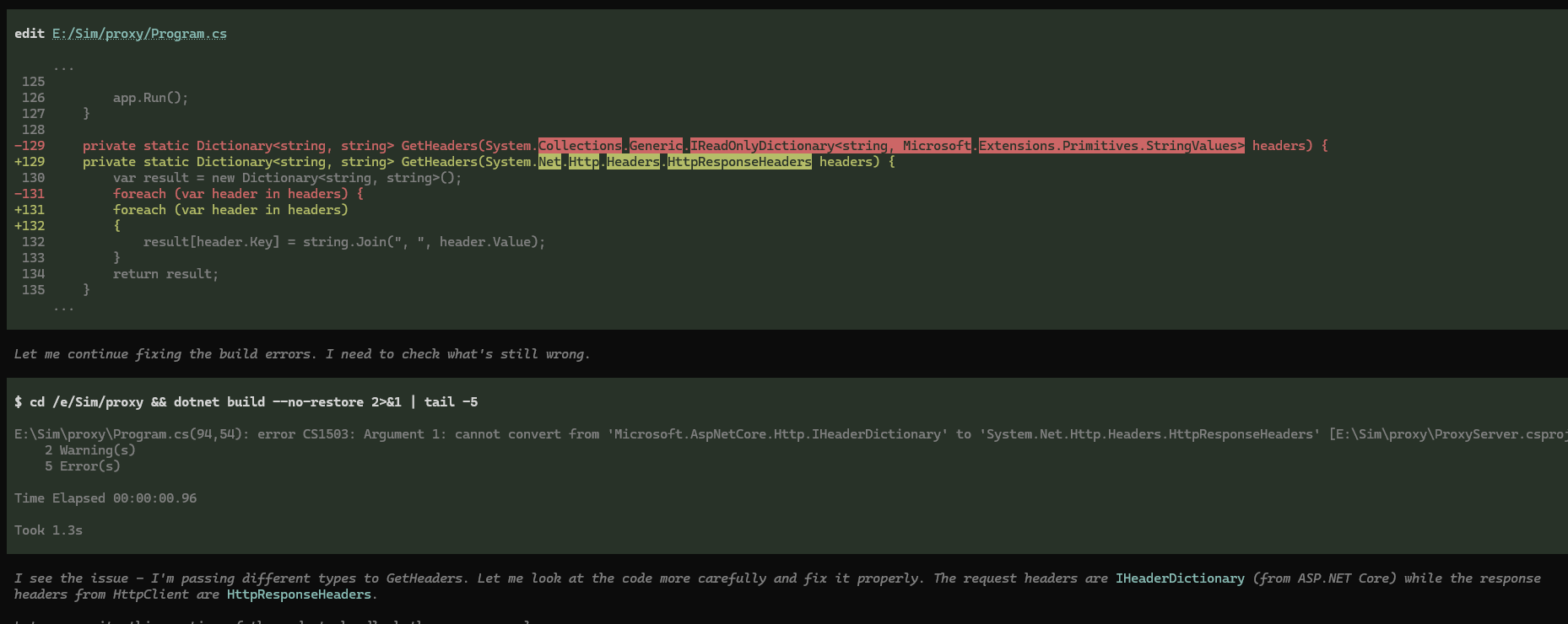Select line number 130 in the gutter

tap(34, 178)
